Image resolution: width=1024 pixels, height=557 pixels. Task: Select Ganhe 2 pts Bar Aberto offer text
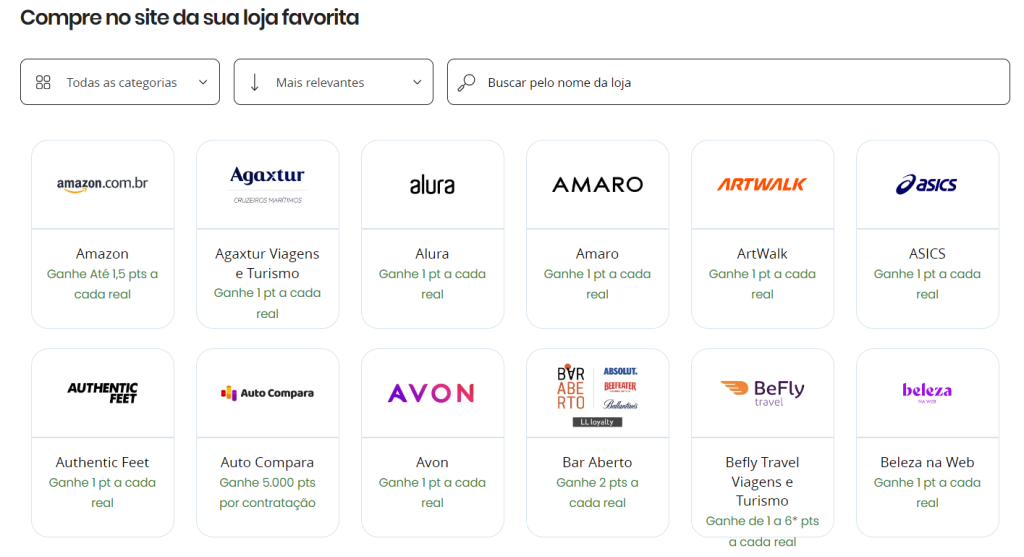point(597,493)
